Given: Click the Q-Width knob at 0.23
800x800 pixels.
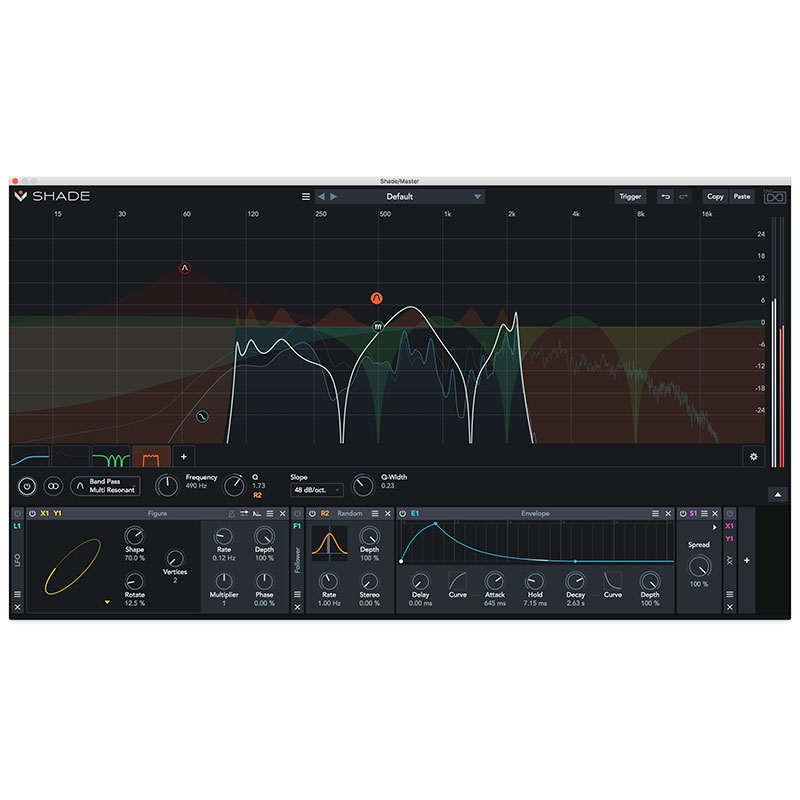Looking at the screenshot, I should tap(363, 486).
